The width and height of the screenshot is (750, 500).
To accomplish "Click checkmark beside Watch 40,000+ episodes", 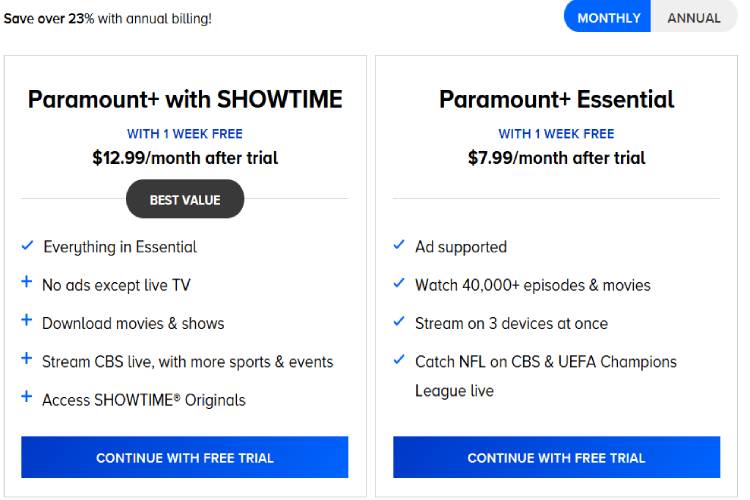I will tap(399, 284).
